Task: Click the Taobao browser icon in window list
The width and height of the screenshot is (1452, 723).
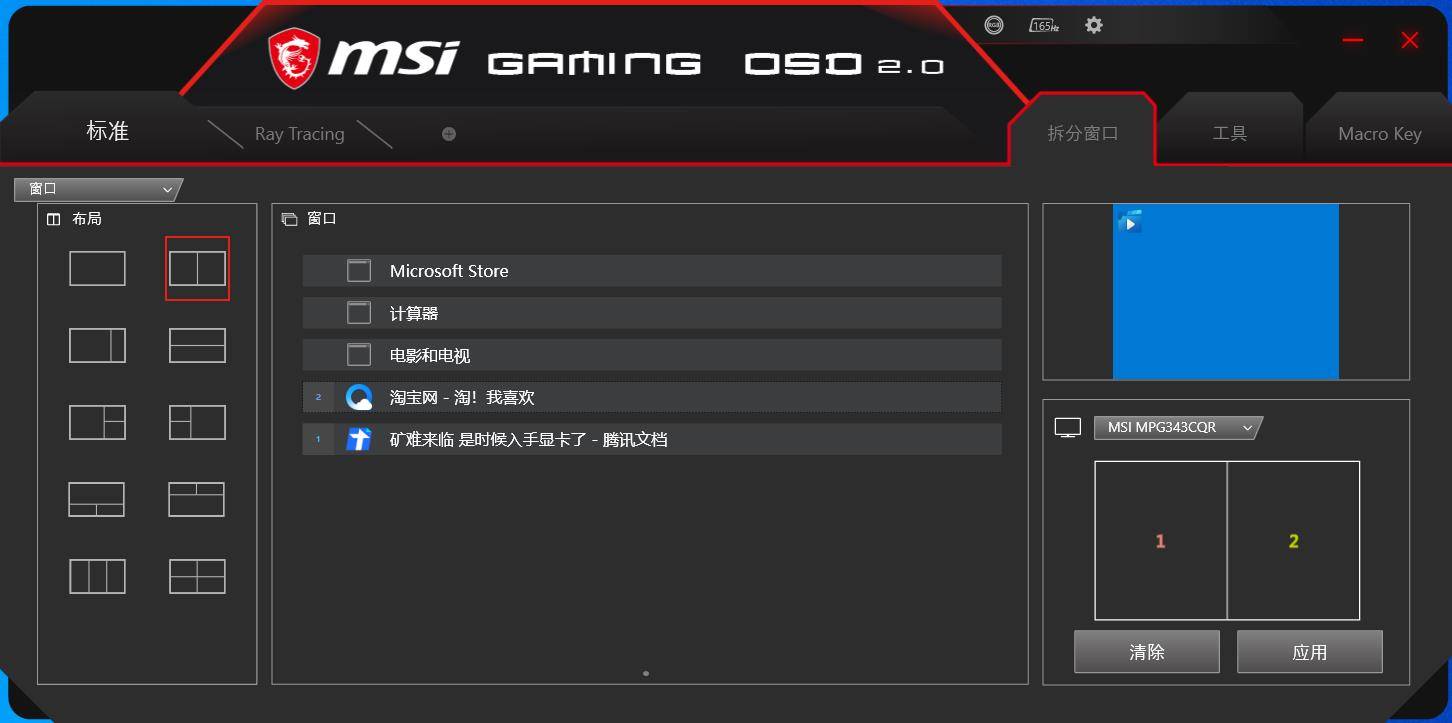Action: pos(359,397)
